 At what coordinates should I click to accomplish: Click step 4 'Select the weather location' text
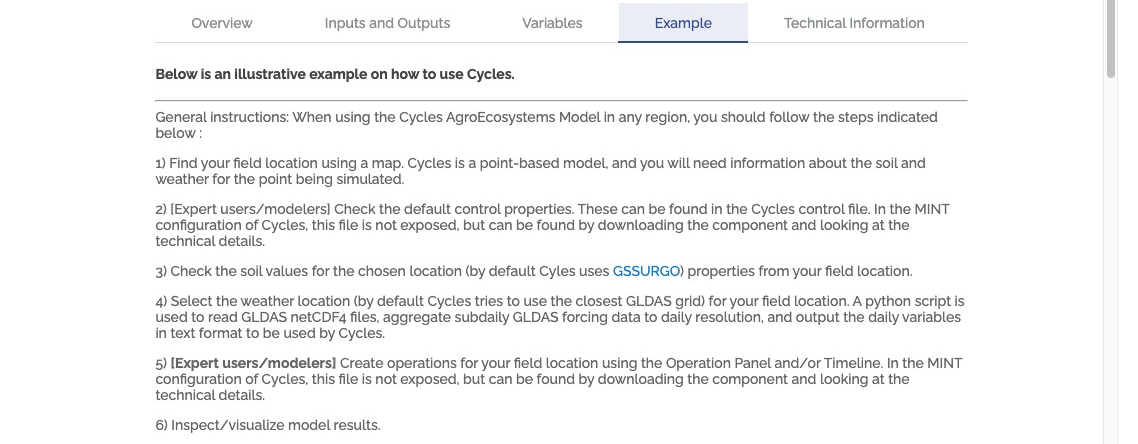point(560,317)
